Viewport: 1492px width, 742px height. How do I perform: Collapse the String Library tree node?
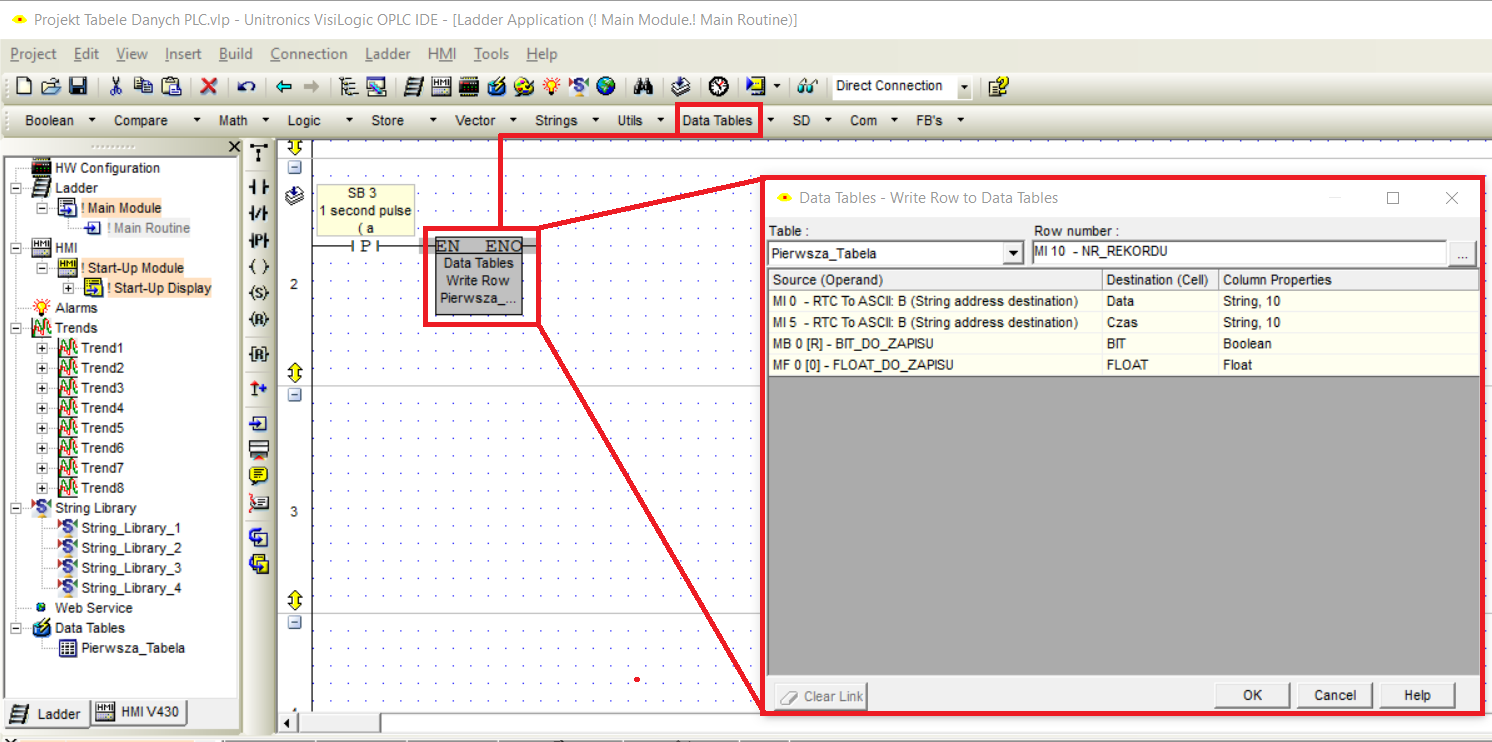(16, 508)
